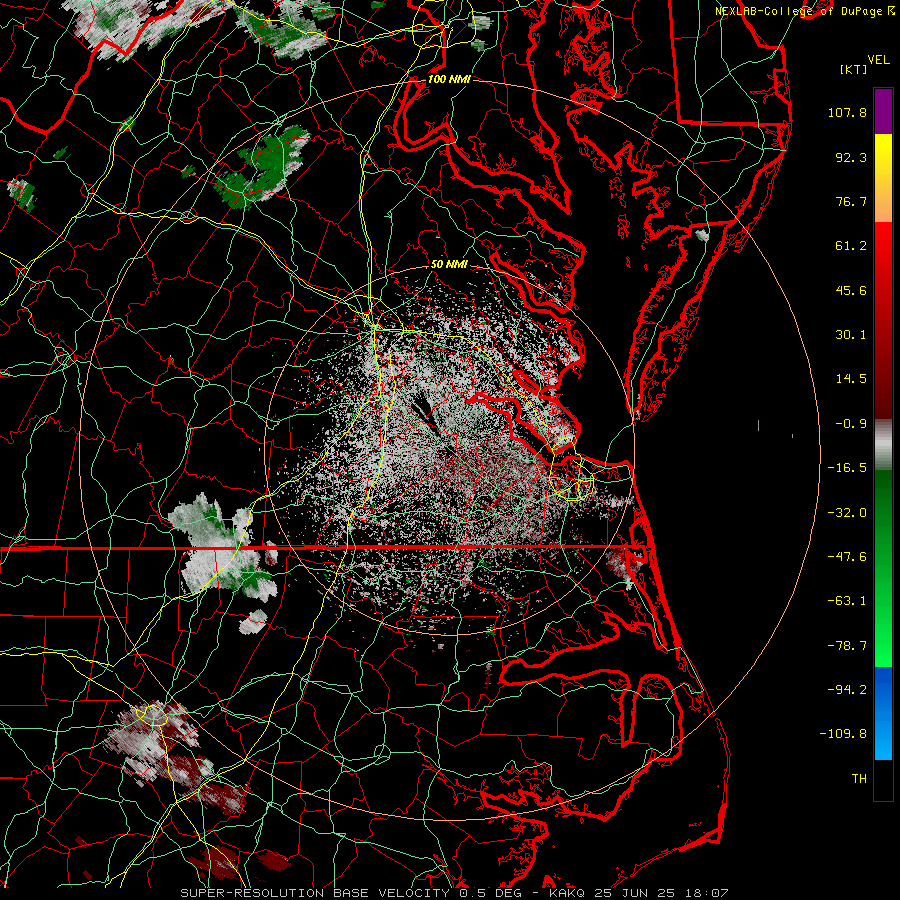The width and height of the screenshot is (900, 900).
Task: Click the 100 NMI range ring label
Action: point(449,79)
